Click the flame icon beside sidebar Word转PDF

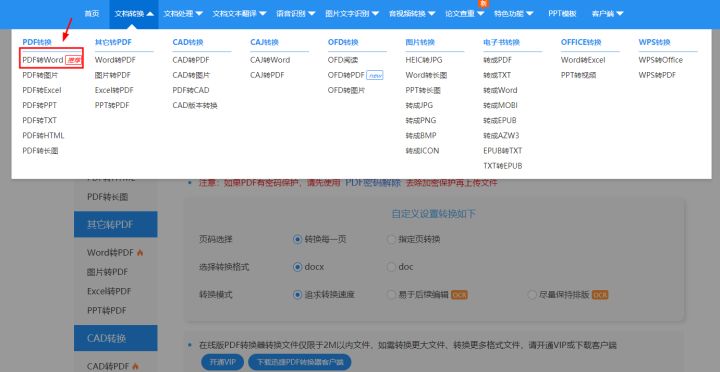(140, 253)
